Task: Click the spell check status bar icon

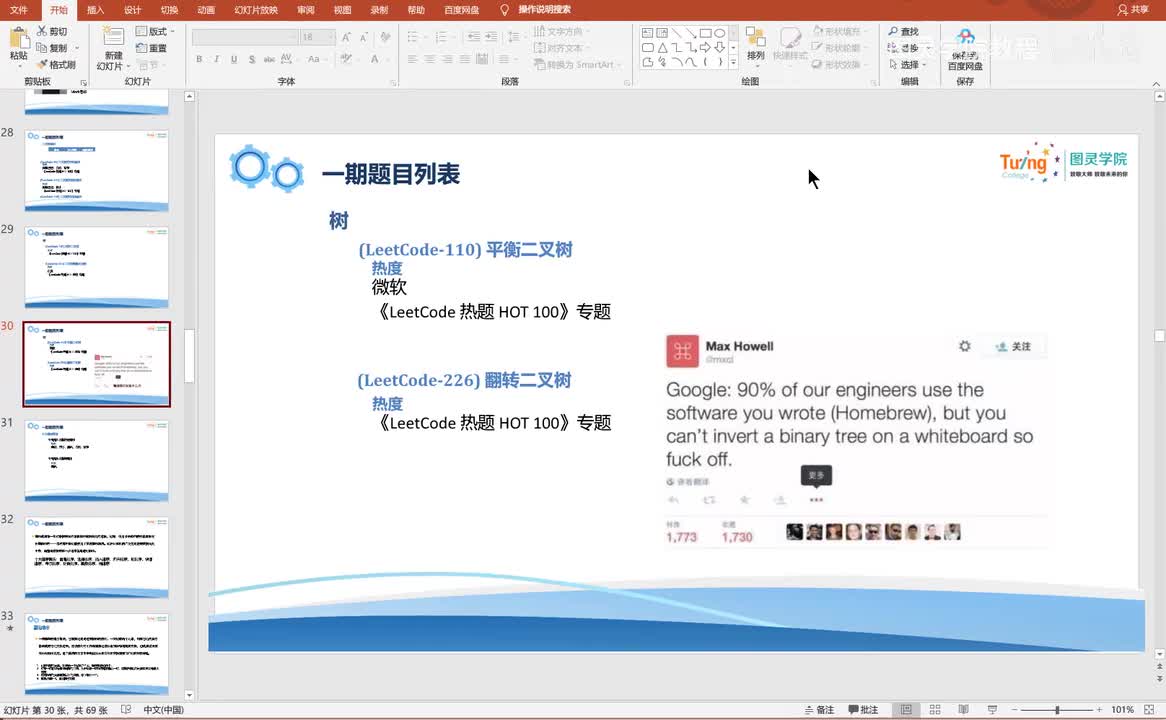Action: 126,710
